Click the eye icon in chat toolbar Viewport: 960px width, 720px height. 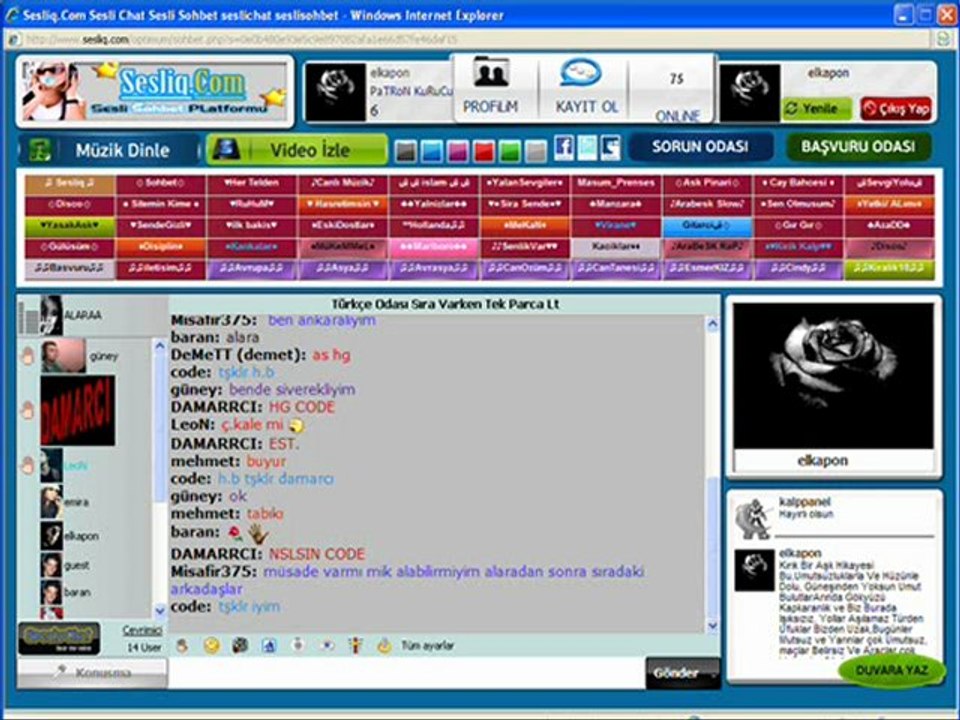tap(327, 645)
